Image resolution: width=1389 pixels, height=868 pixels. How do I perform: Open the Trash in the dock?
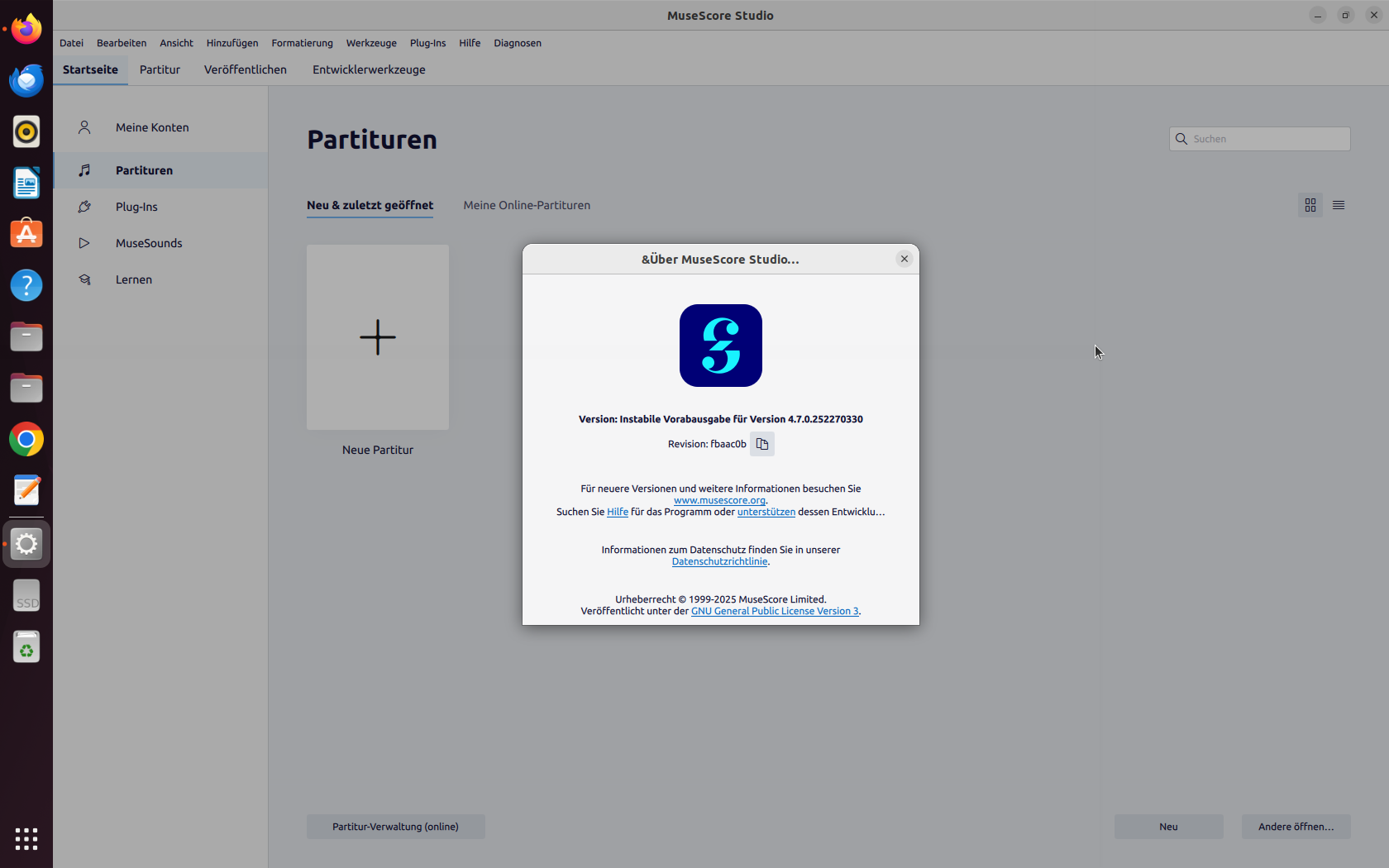tap(26, 646)
